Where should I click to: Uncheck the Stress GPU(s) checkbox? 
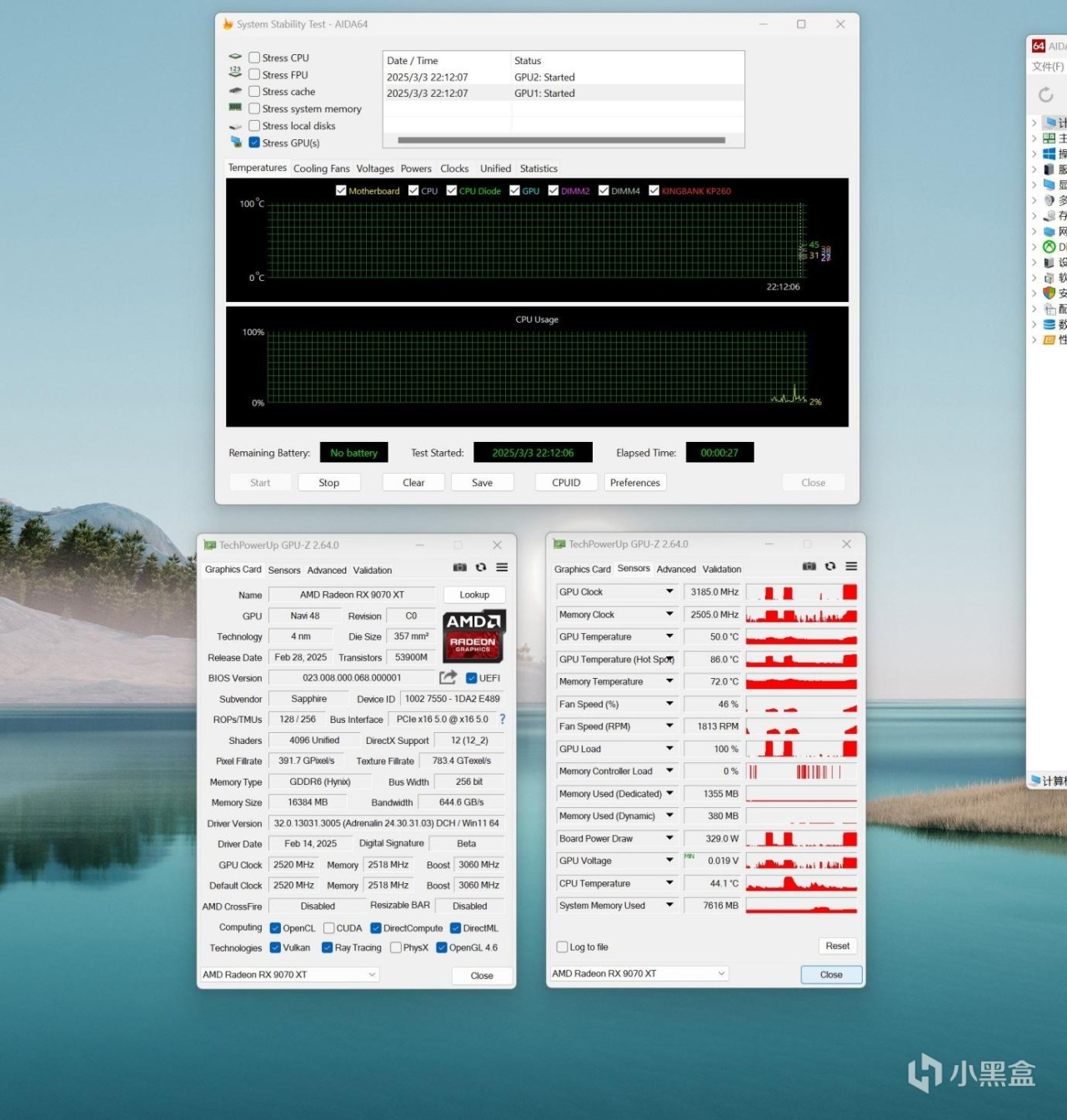pos(254,143)
